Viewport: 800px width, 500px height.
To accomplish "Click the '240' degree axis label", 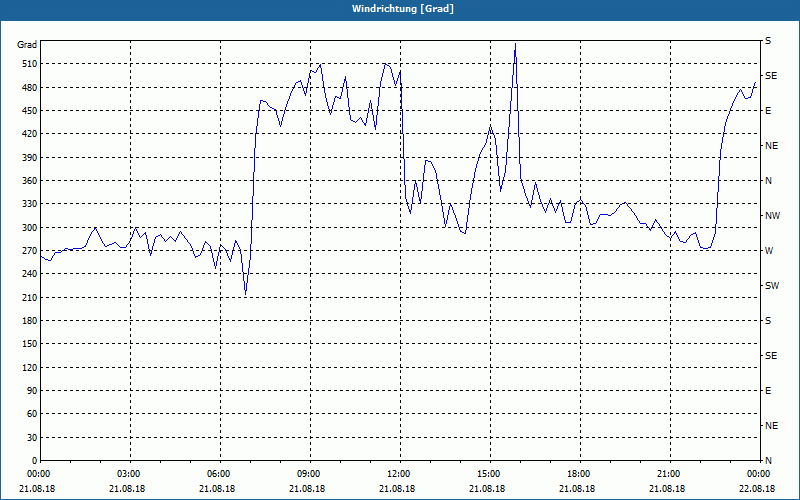I will coord(30,274).
